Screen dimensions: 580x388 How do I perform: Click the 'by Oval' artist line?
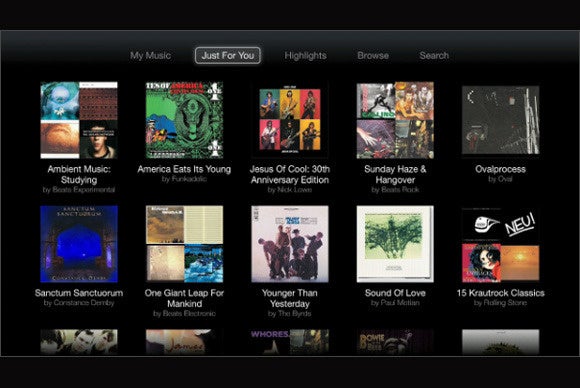click(x=500, y=179)
